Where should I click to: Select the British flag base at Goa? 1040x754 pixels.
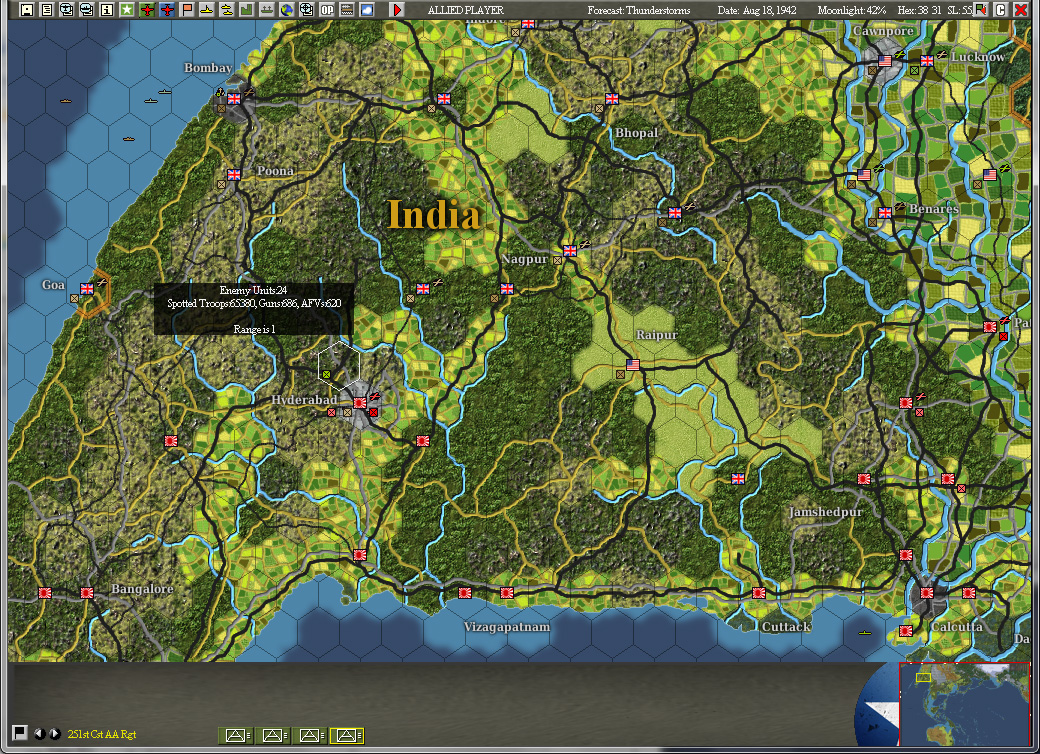(87, 288)
